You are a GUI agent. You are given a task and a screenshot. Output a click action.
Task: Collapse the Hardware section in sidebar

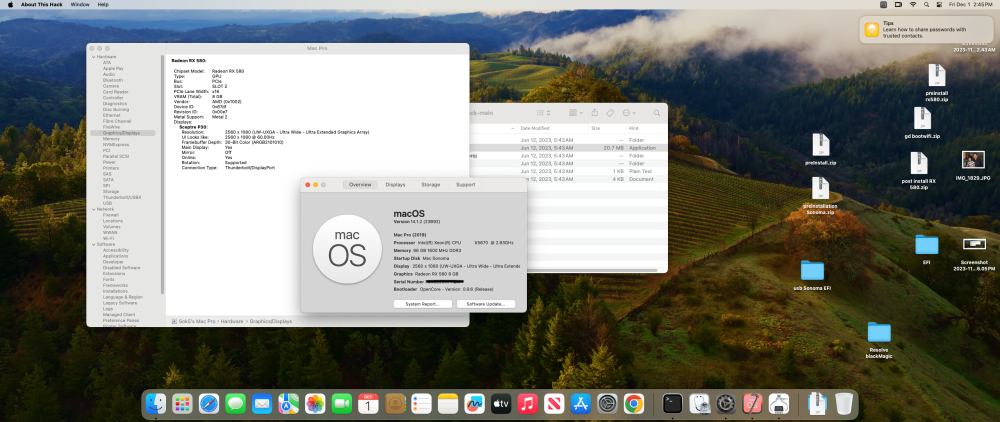(x=94, y=57)
